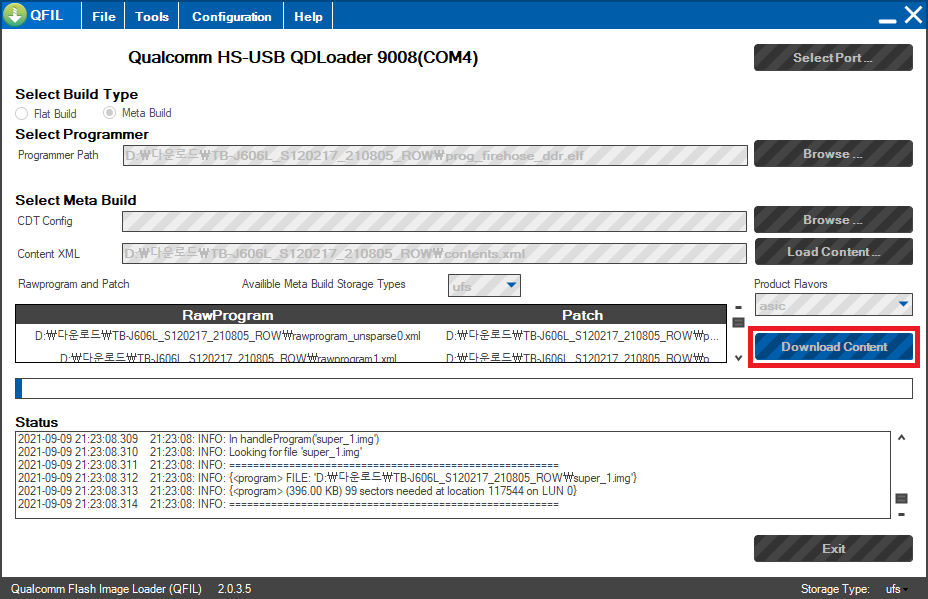Click the Status log scroll-up arrow
Viewport: 928px width, 599px height.
tap(901, 437)
